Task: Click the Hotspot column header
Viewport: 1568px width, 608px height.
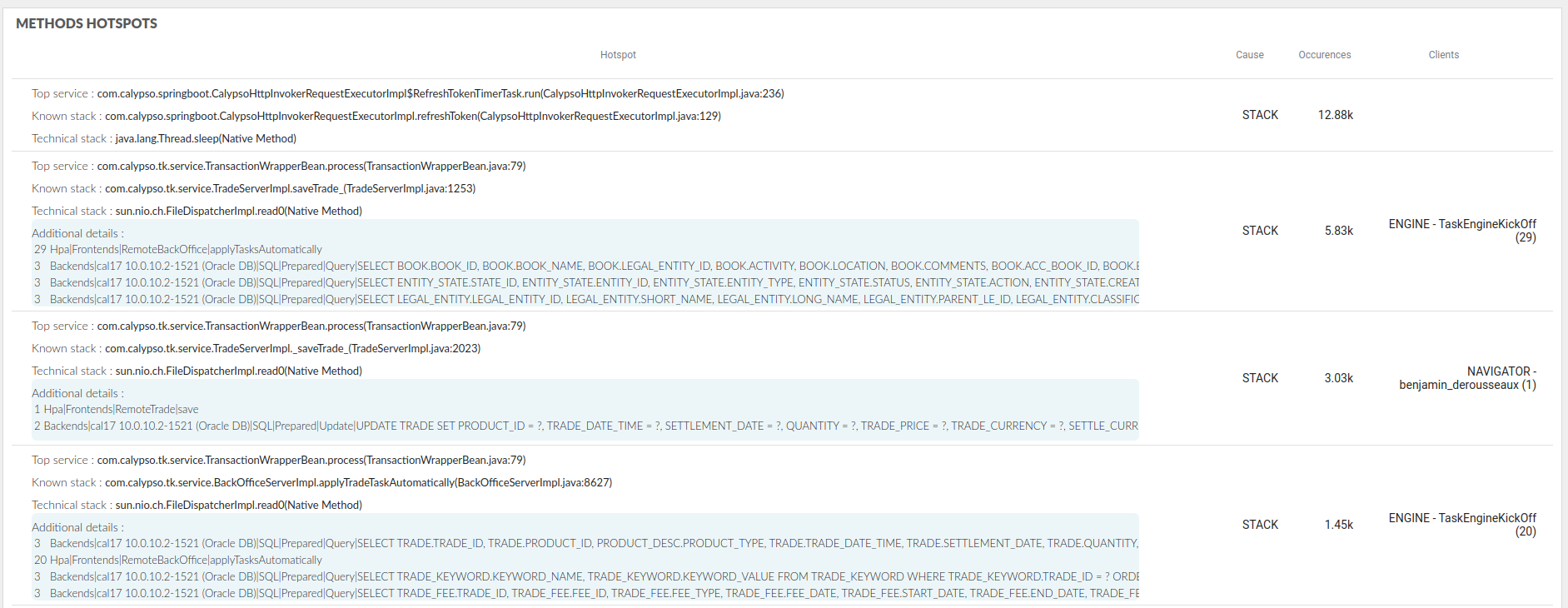Action: [x=618, y=55]
